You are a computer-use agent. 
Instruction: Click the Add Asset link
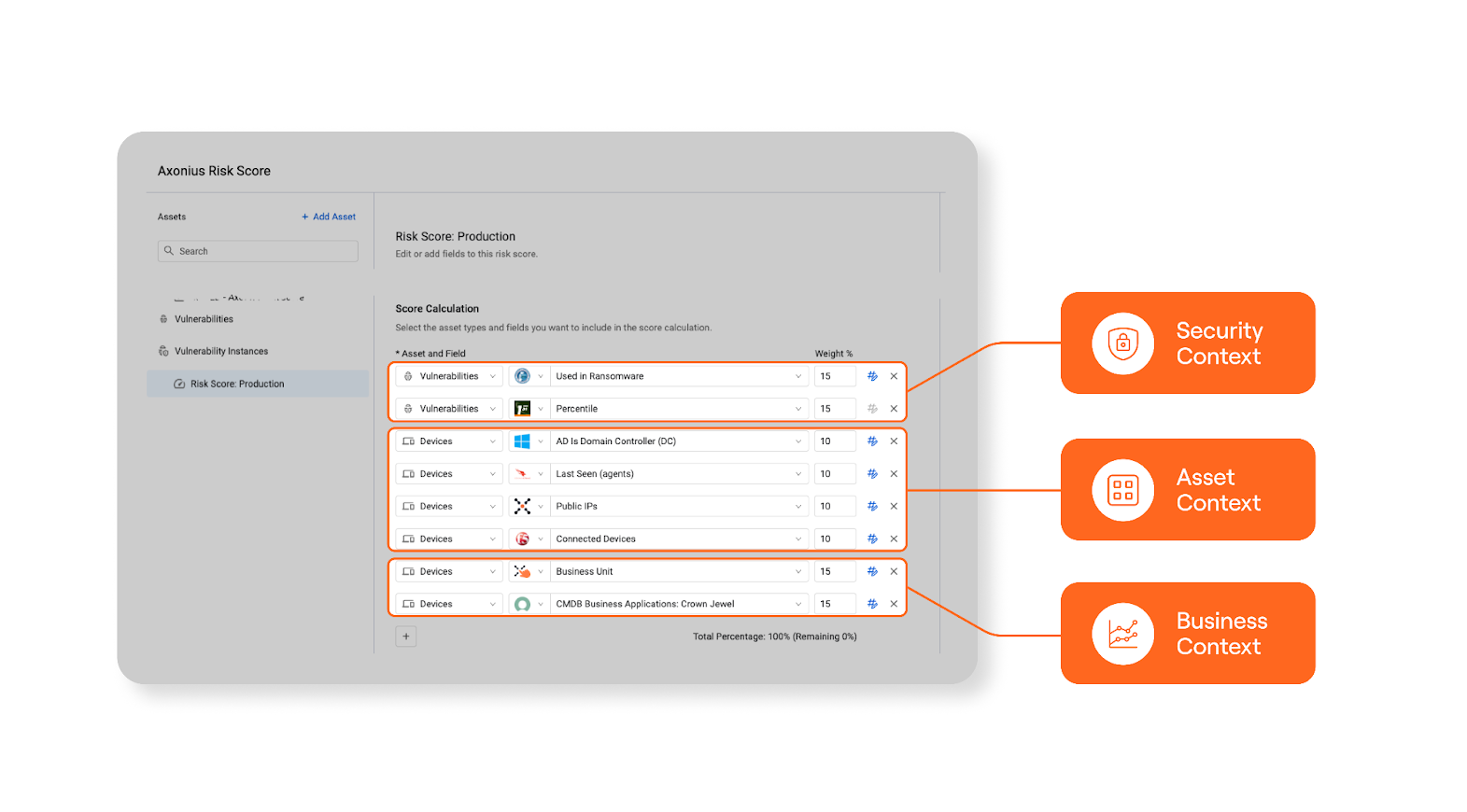tap(329, 217)
